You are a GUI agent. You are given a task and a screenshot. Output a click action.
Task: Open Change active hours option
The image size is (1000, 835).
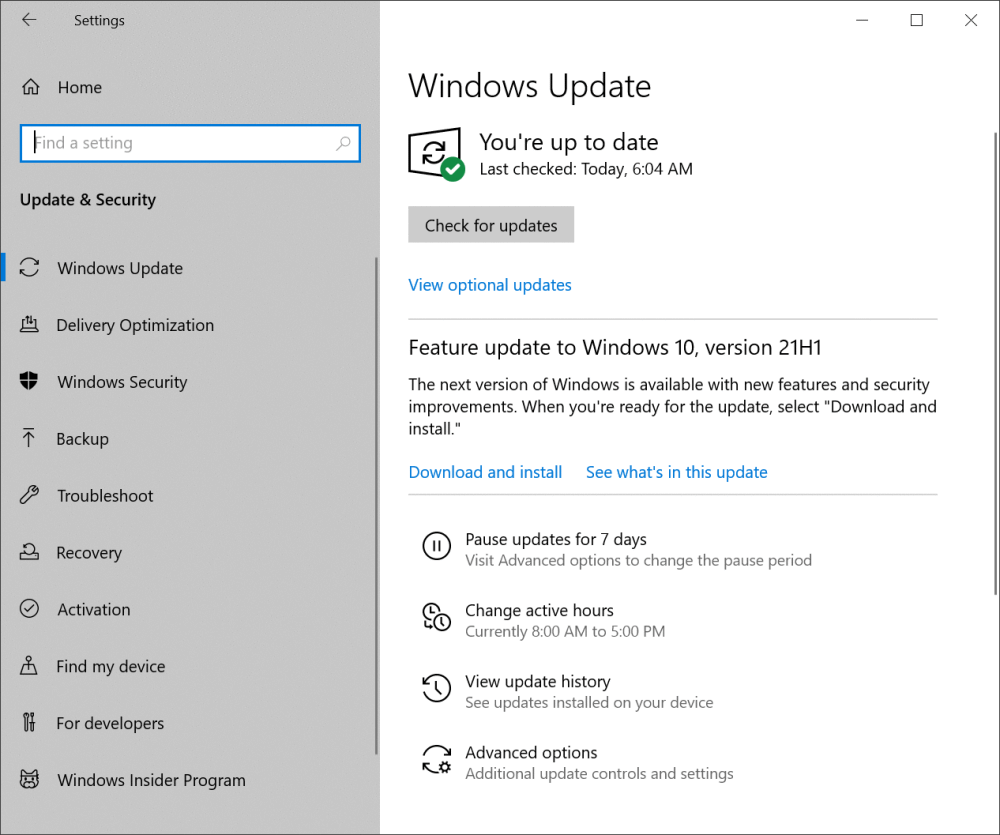pyautogui.click(x=539, y=610)
